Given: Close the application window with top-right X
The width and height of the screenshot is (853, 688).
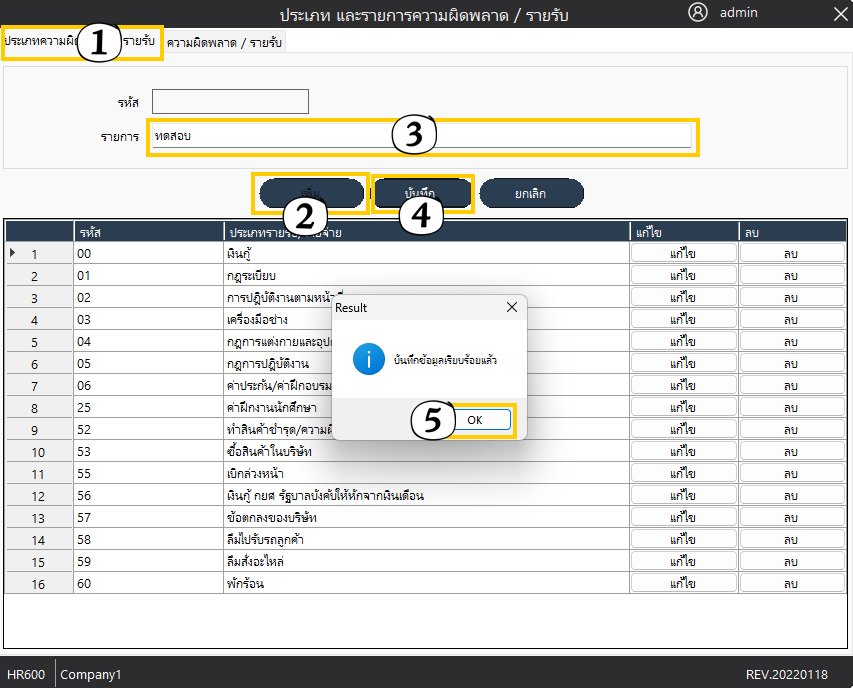Looking at the screenshot, I should [839, 13].
